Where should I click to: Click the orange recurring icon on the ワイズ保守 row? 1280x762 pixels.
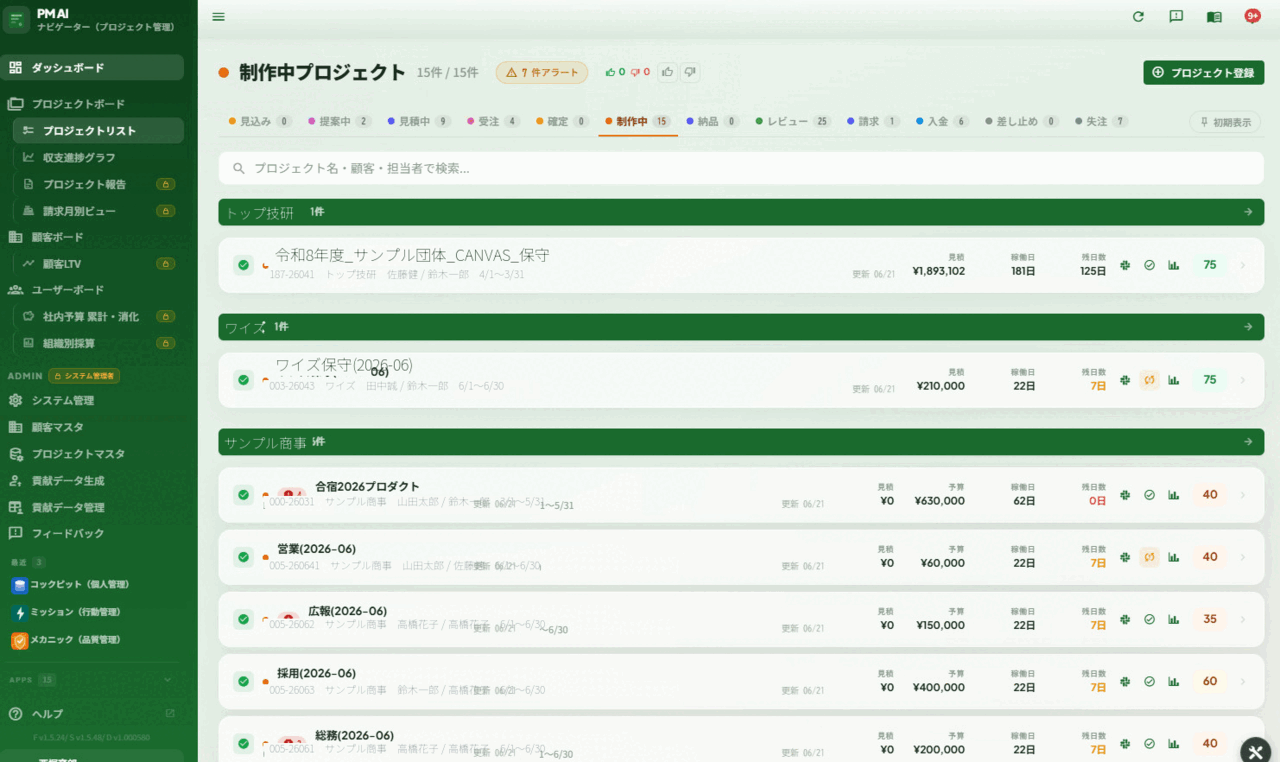coord(1149,380)
